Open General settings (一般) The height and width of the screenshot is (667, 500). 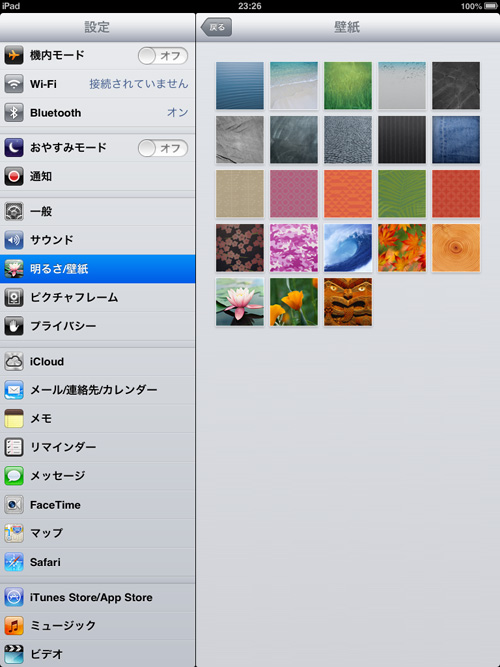[x=97, y=211]
